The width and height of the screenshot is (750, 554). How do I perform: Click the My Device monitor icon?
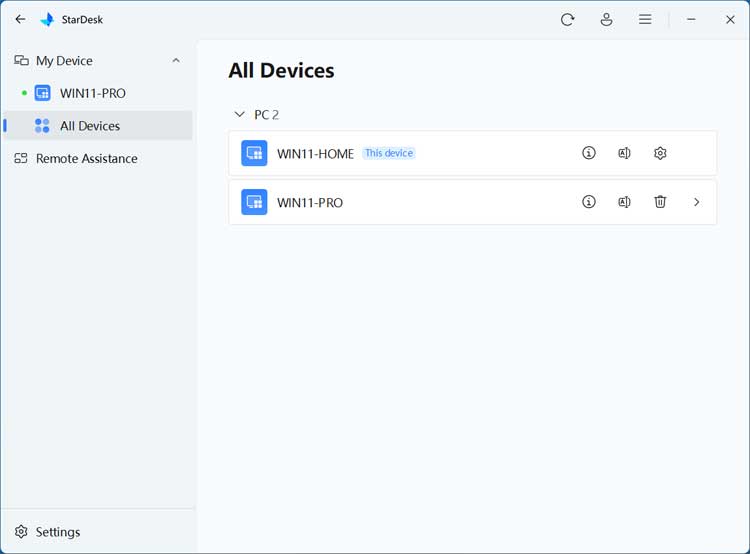(x=21, y=60)
